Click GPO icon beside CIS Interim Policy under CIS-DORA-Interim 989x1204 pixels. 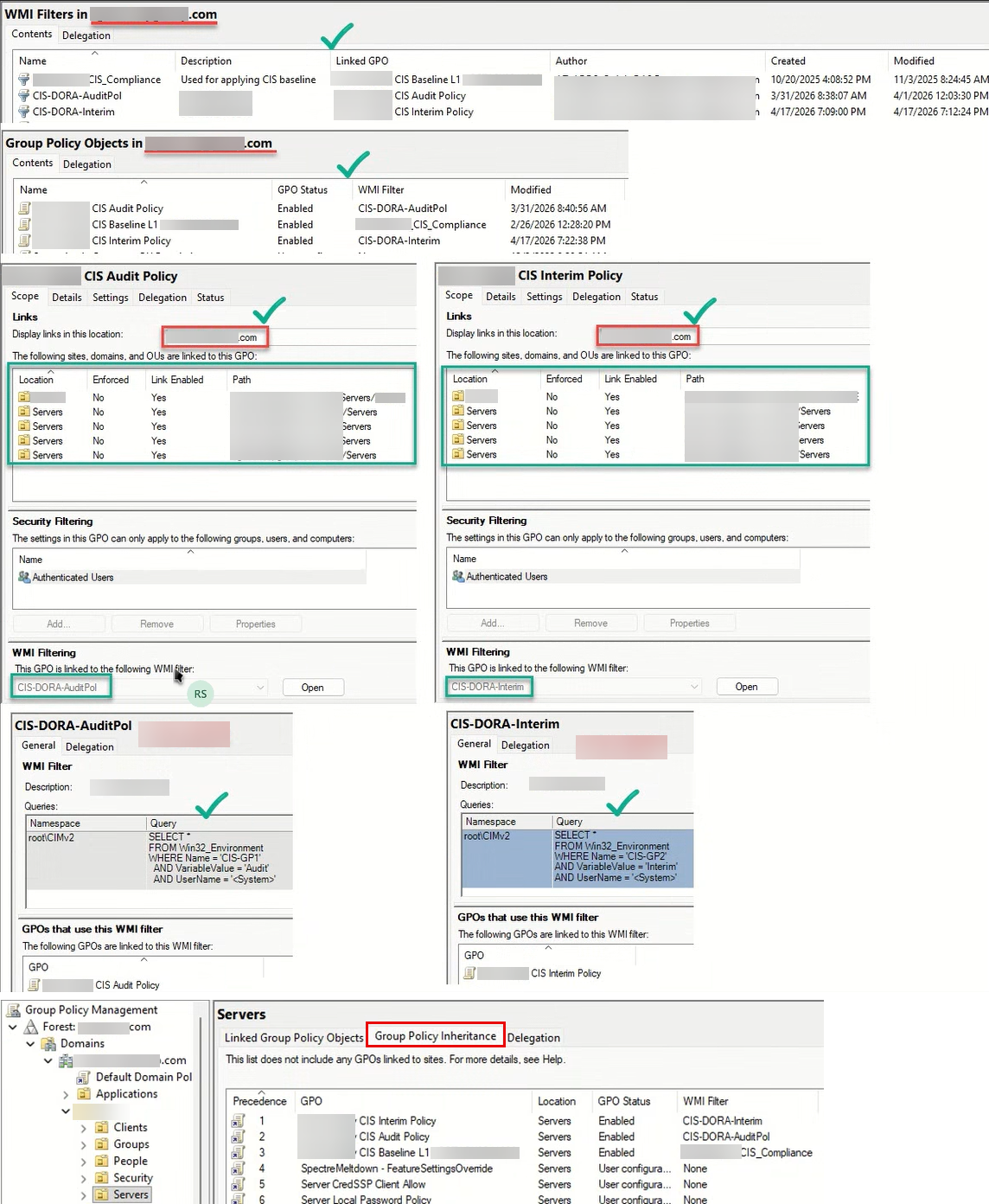(469, 973)
